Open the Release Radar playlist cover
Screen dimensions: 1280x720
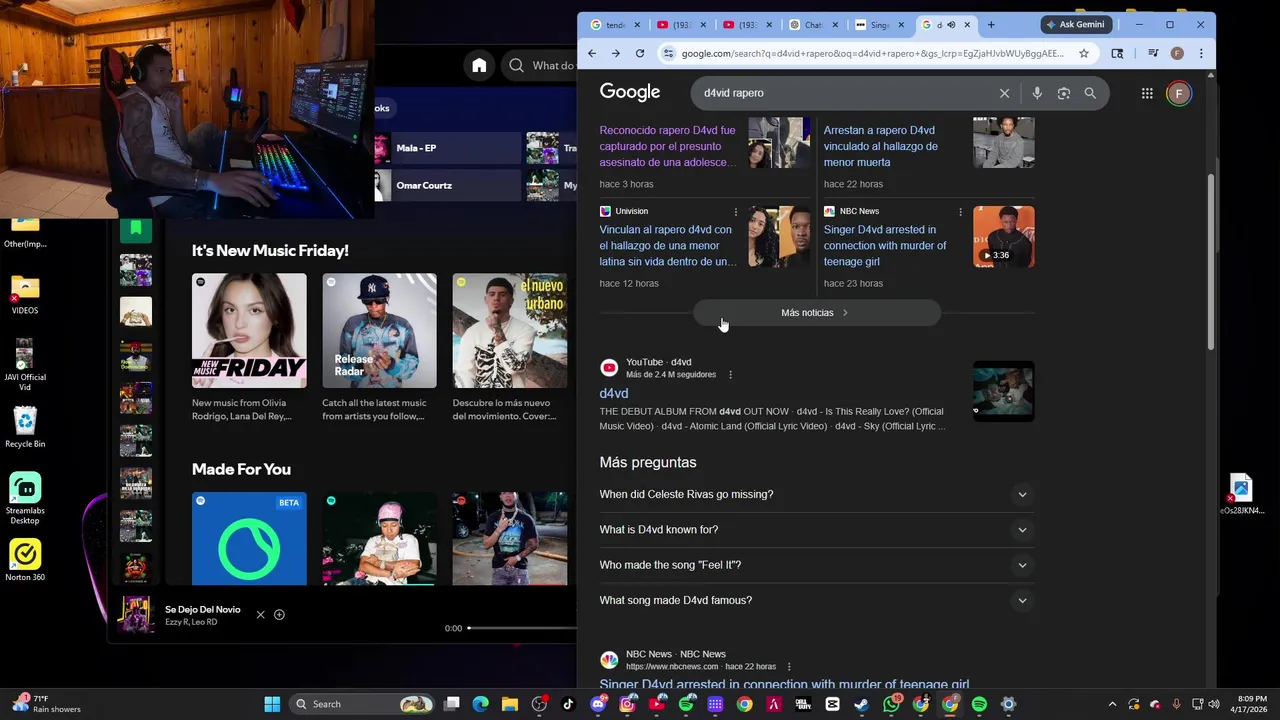pyautogui.click(x=379, y=331)
